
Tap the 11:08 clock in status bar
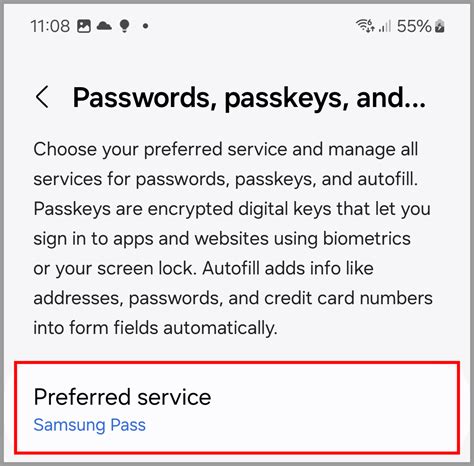tap(50, 26)
